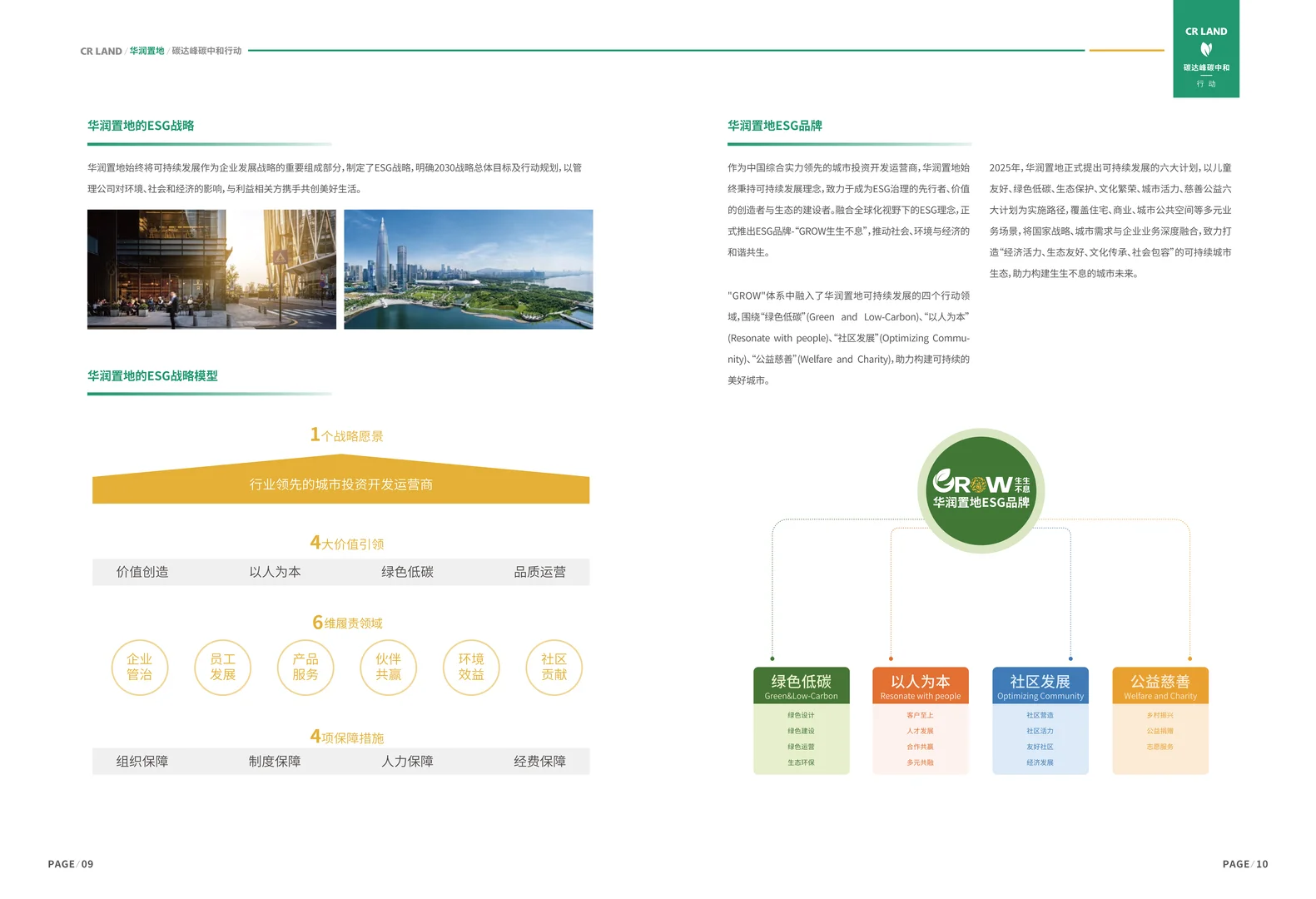Click 绿色低碳 in the gray values row
Screen dimensions: 1316x899
(407, 572)
